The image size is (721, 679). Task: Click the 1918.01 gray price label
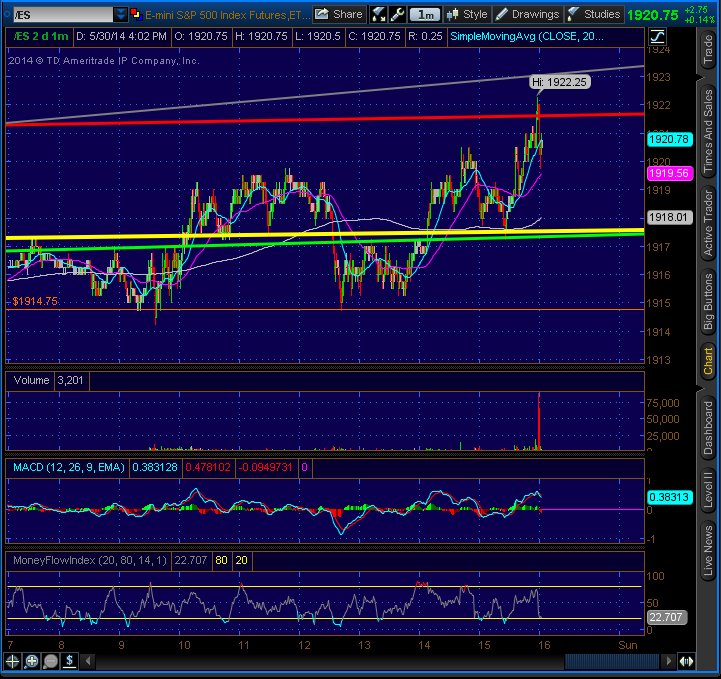pyautogui.click(x=670, y=217)
